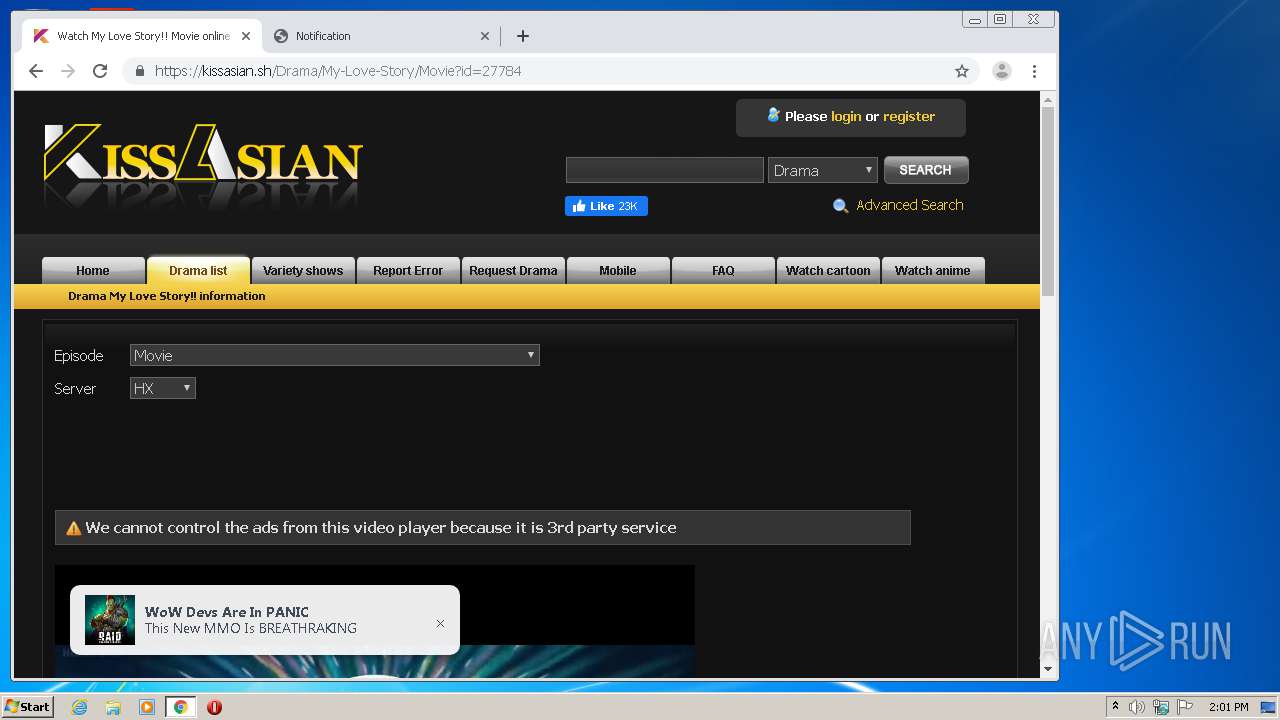Switch to Chrome in the taskbar
This screenshot has height=720, width=1280.
(180, 707)
